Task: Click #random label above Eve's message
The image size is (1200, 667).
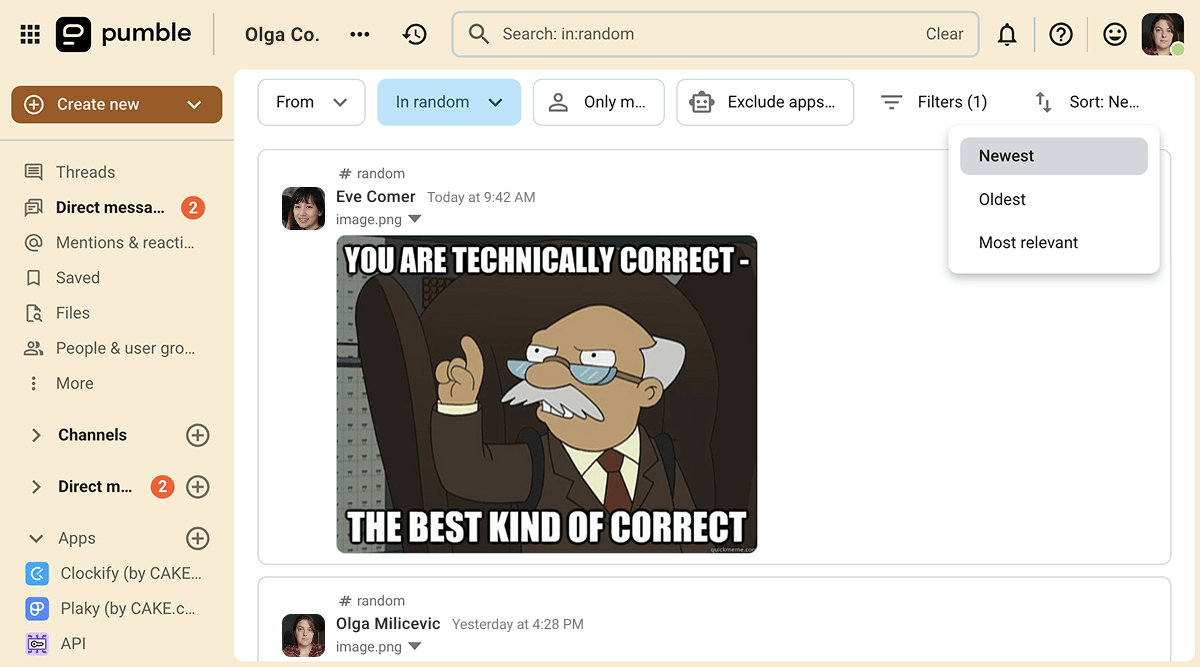Action: point(372,174)
